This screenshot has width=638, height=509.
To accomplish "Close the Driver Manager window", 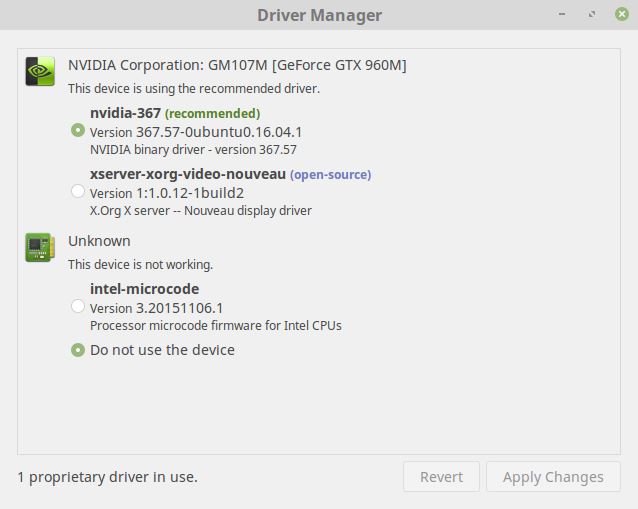I will click(x=622, y=14).
